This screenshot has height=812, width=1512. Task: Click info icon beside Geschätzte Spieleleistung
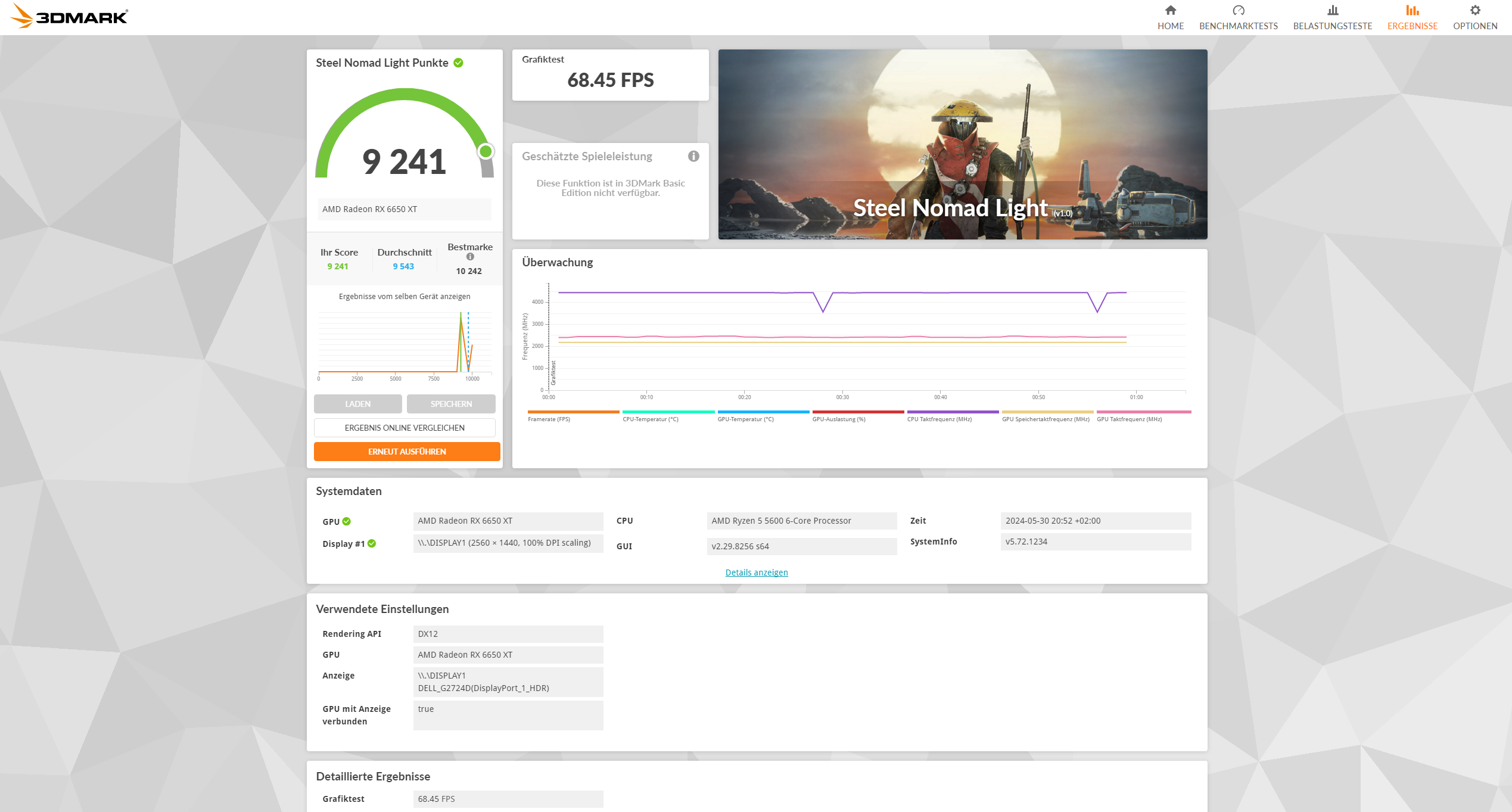[693, 156]
